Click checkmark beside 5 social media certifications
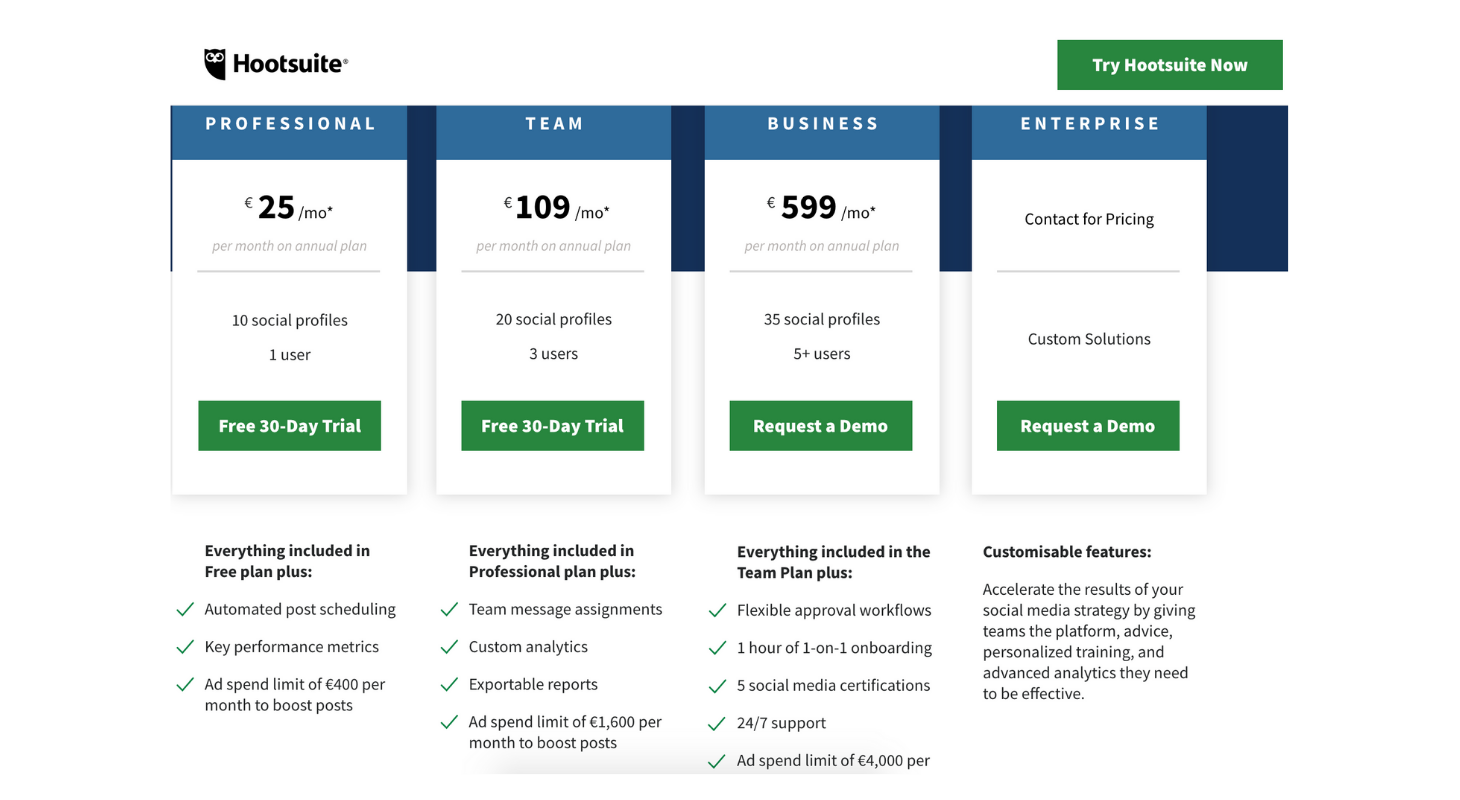 pyautogui.click(x=717, y=686)
